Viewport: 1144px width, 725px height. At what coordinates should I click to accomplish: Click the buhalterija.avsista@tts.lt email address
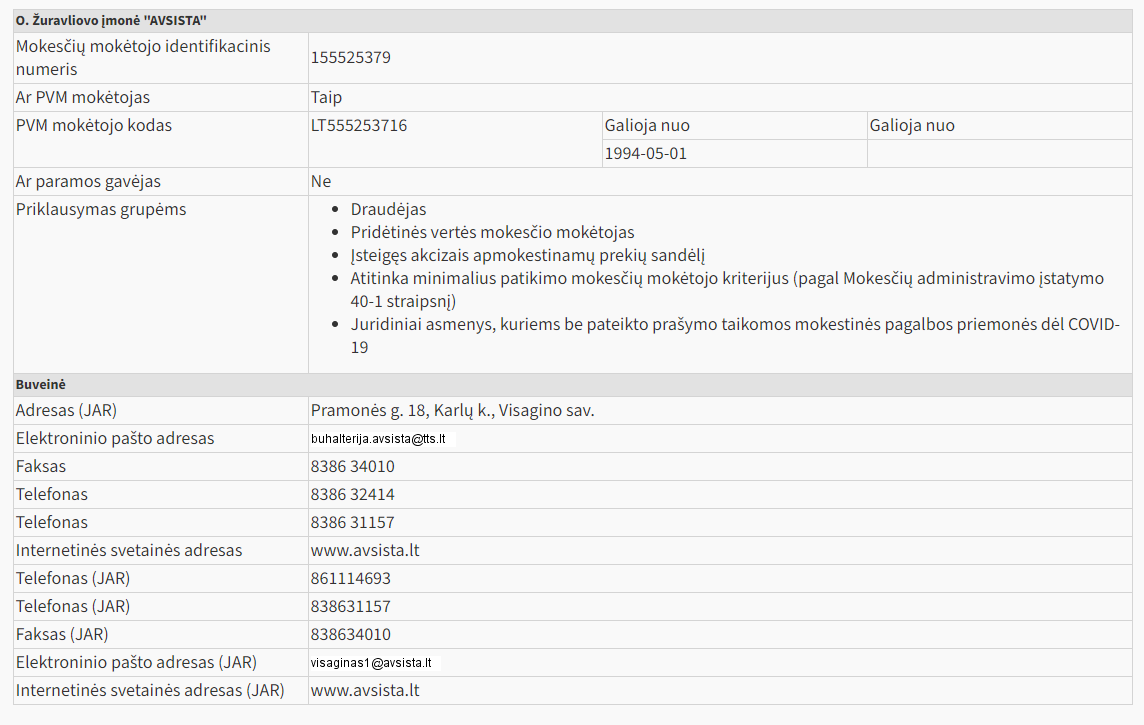378,439
